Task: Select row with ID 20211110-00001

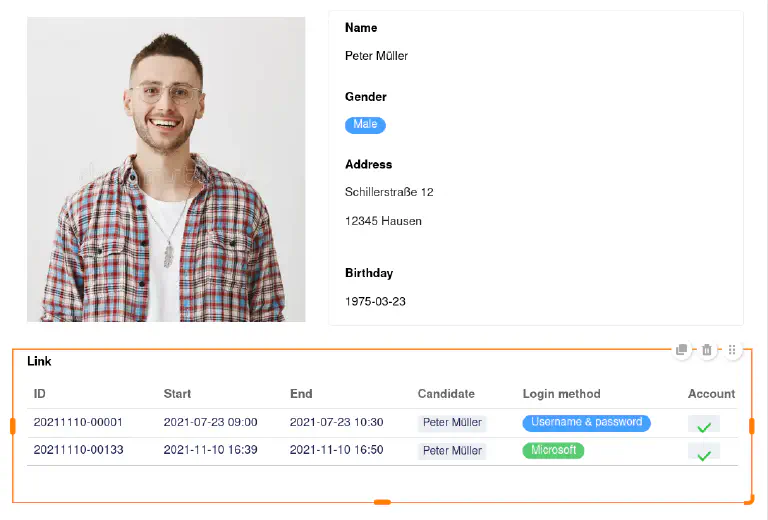Action: [78, 423]
